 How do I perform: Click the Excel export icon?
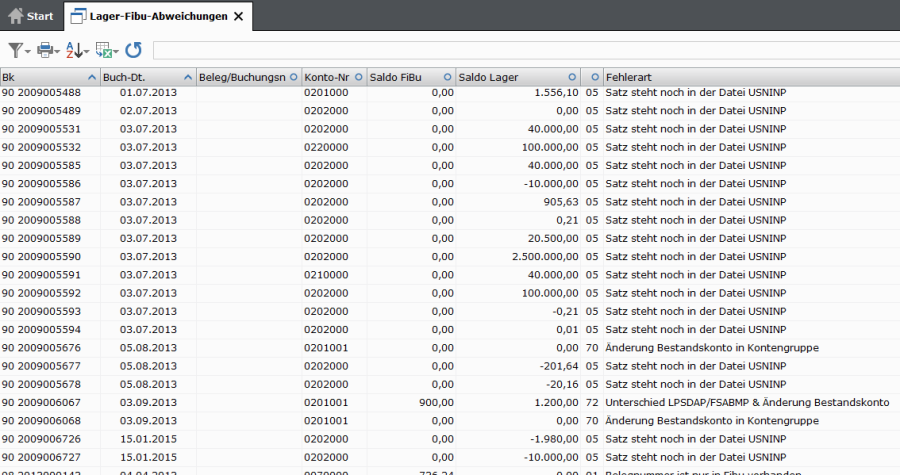pos(103,50)
